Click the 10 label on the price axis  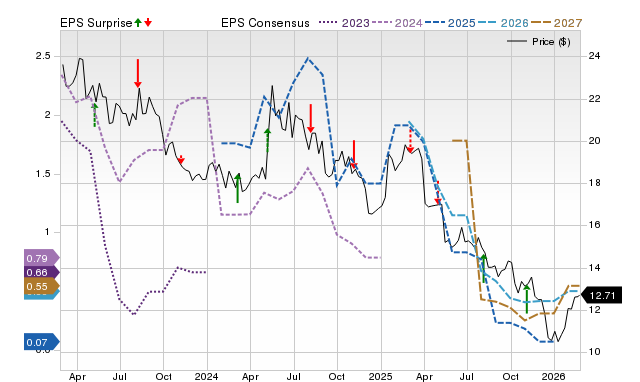[x=595, y=351]
